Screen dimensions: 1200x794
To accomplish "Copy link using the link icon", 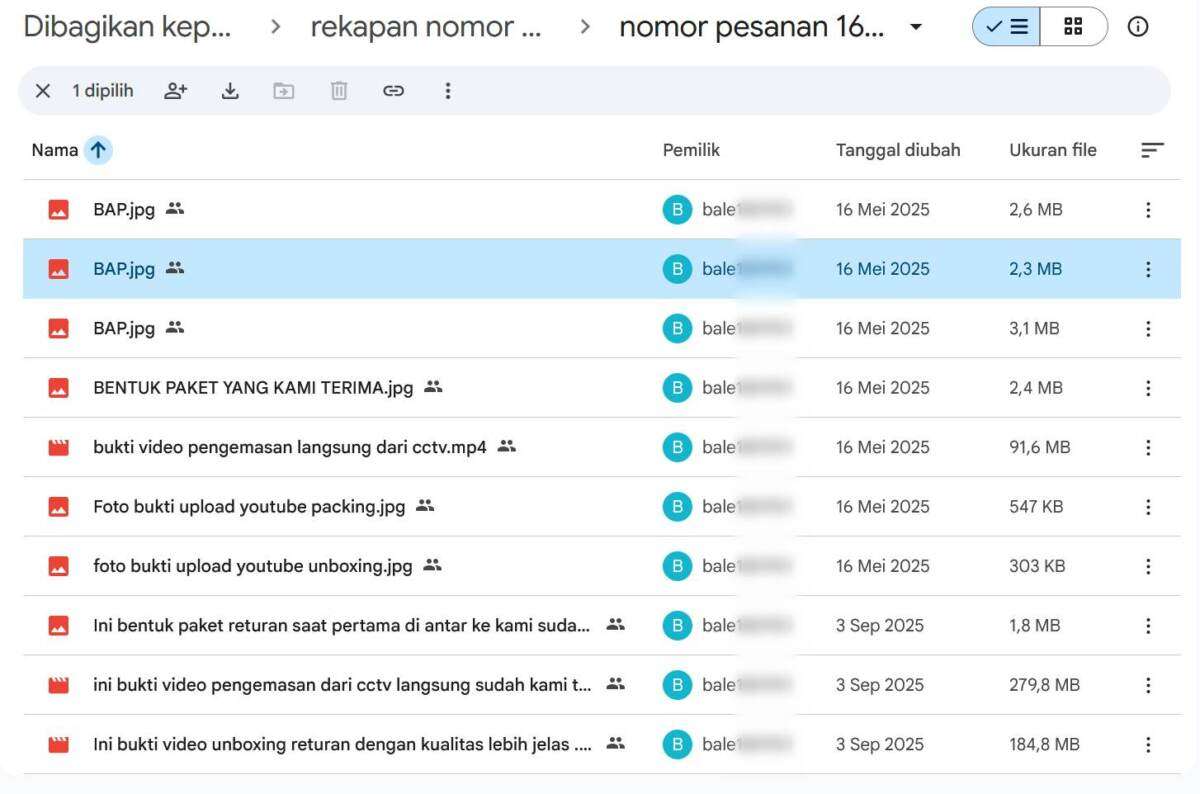I will (393, 91).
